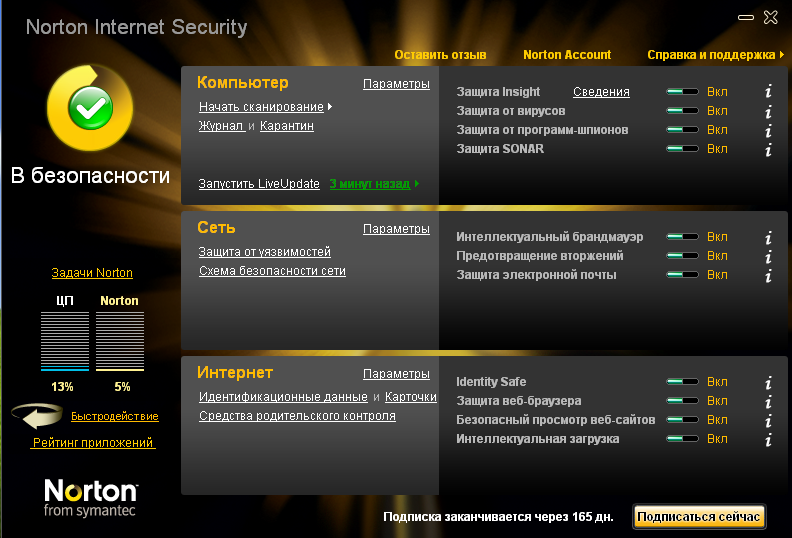Click the 13% CPU value

tap(62, 387)
